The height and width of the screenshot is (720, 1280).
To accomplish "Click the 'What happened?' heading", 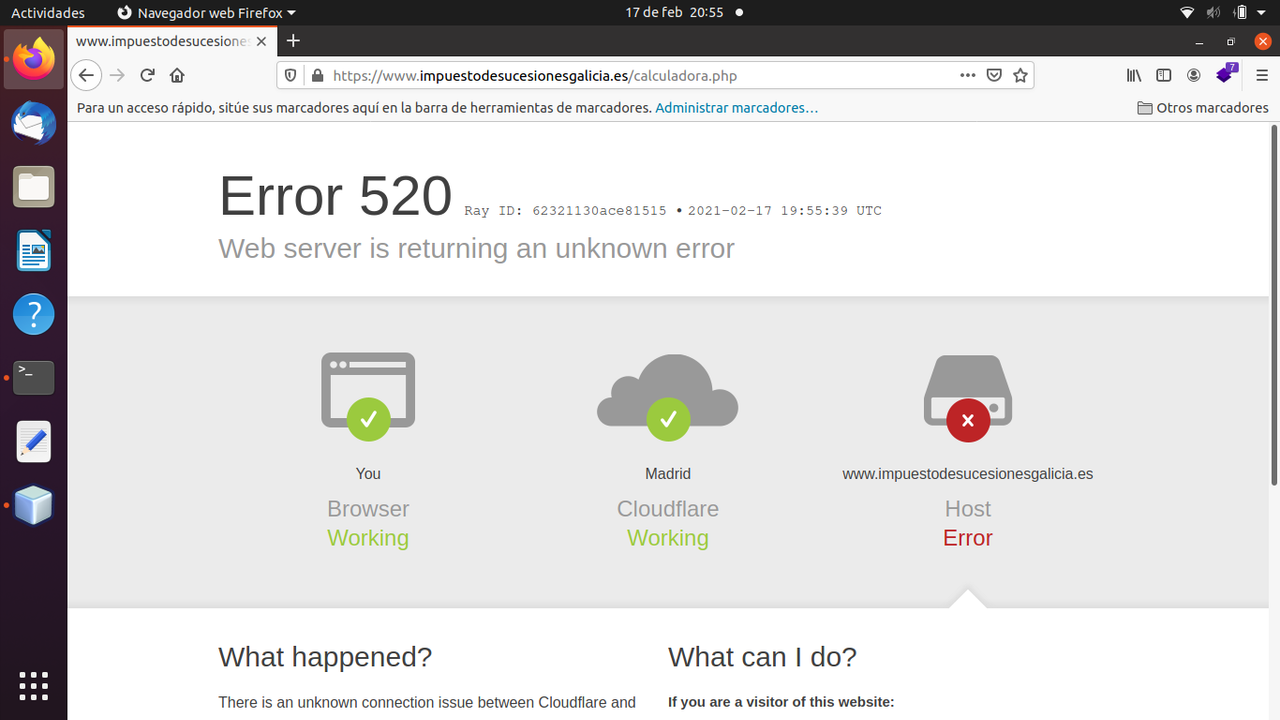I will point(325,657).
